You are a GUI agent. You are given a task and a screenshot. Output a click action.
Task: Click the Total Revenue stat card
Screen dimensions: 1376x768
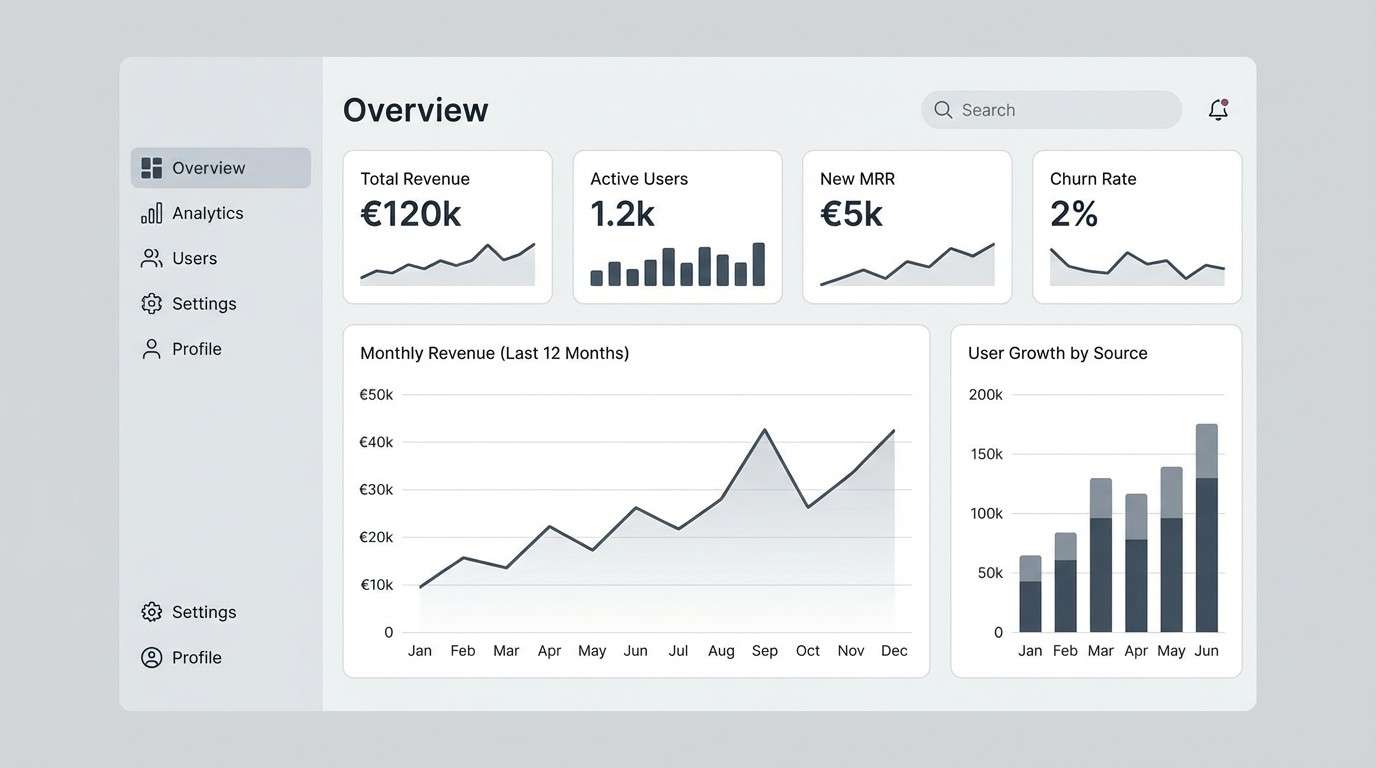[447, 225]
